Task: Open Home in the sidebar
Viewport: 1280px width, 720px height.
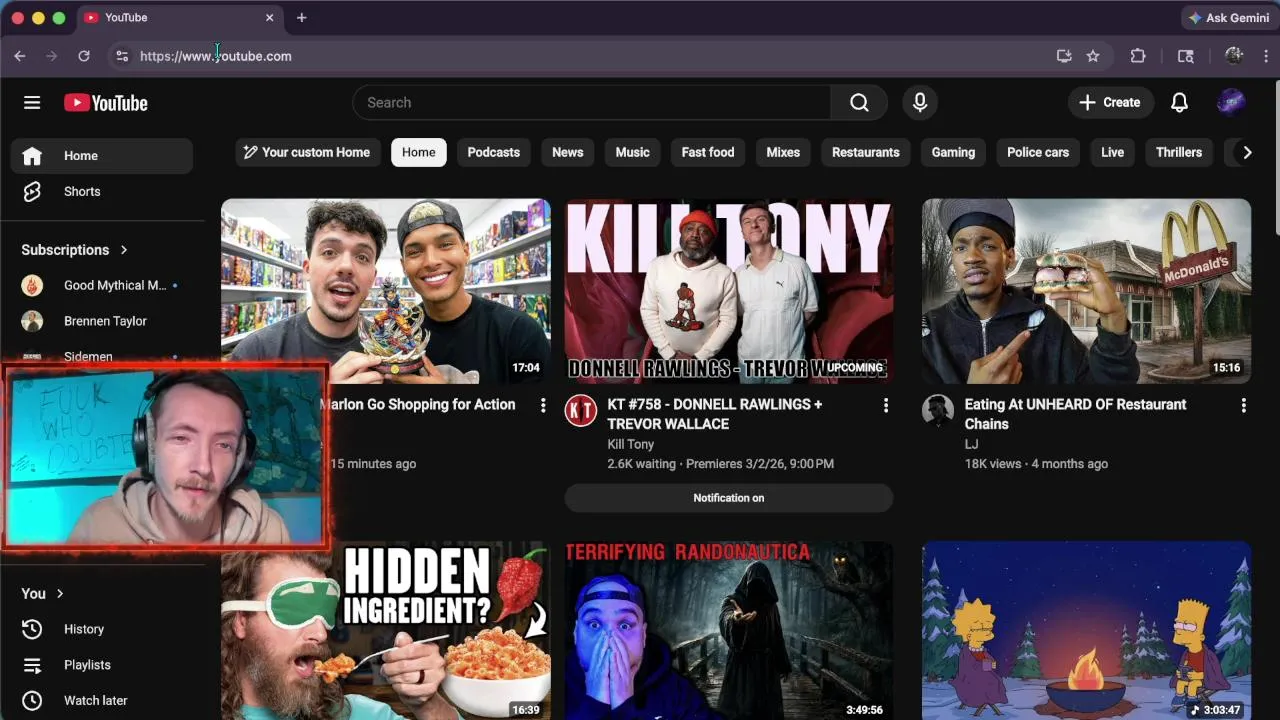Action: pyautogui.click(x=102, y=156)
